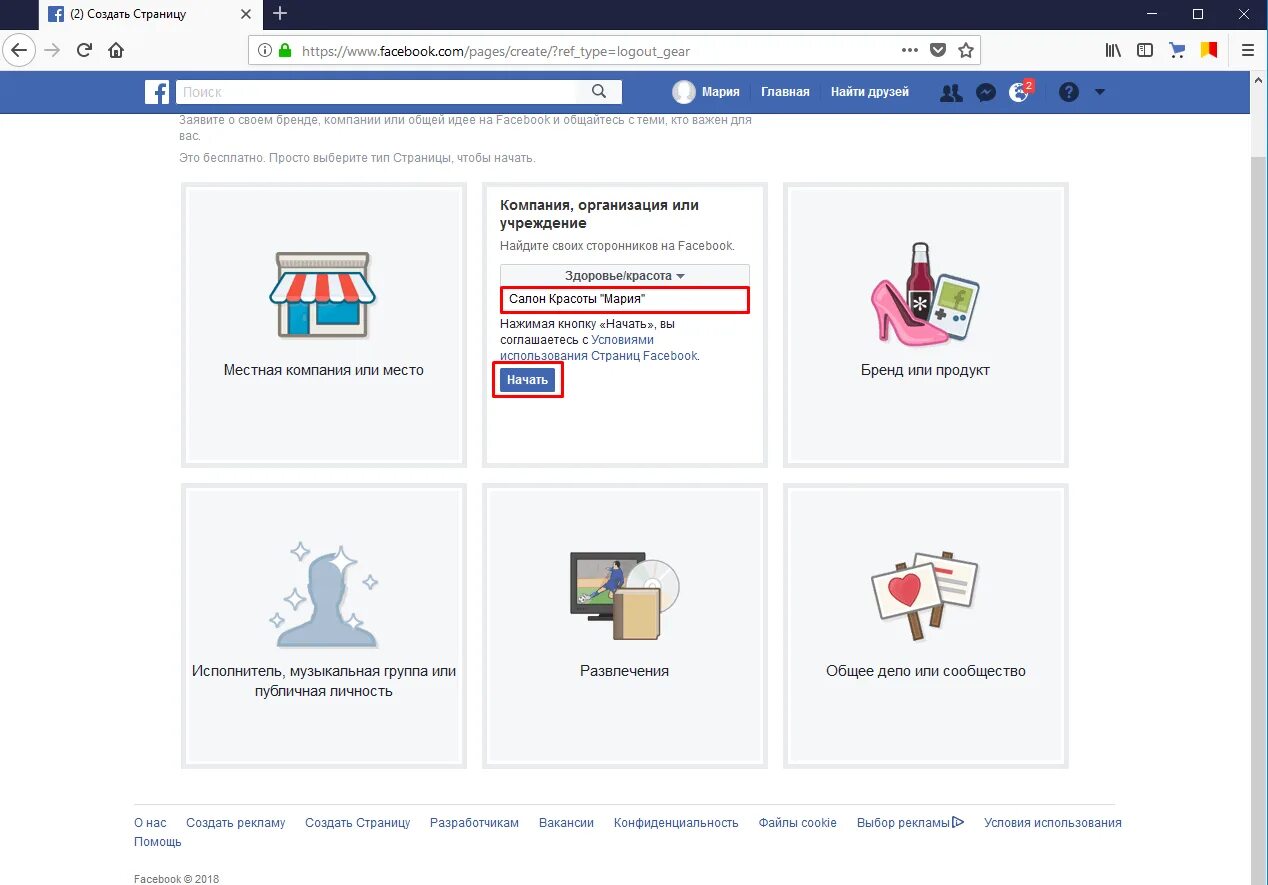Viewport: 1268px width, 885px height.
Task: Open the Создать Страницу footer link
Action: pyautogui.click(x=358, y=823)
